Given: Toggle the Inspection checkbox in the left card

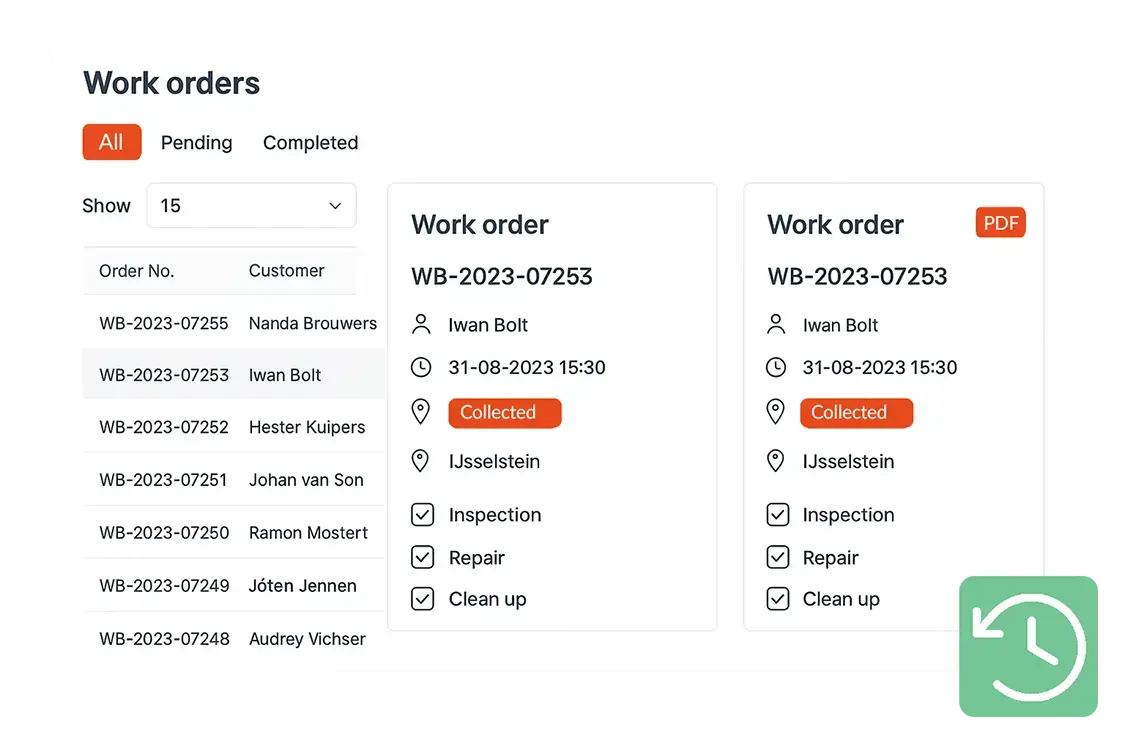Looking at the screenshot, I should (x=423, y=515).
